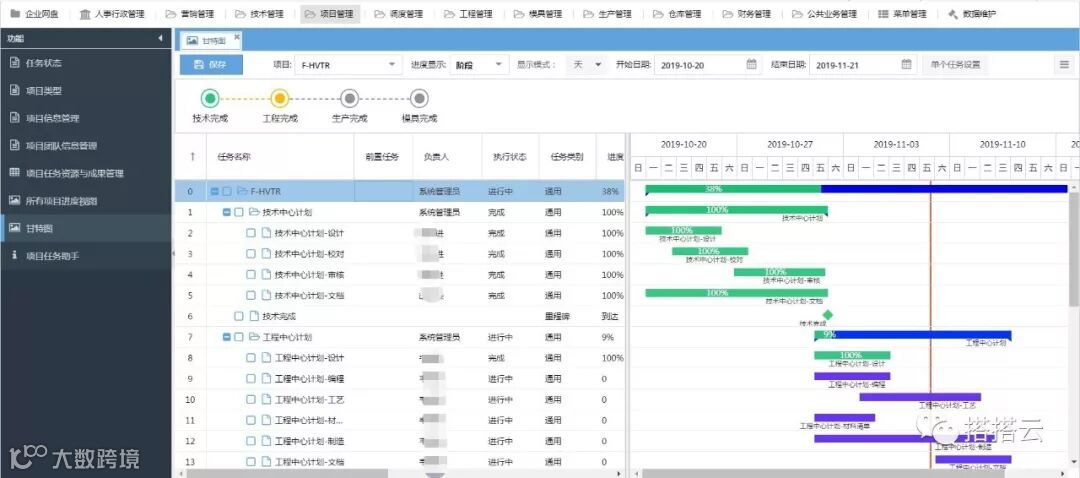Click the F-HVTR 38% Gantt progress bar
The height and width of the screenshot is (478, 1080).
point(856,189)
